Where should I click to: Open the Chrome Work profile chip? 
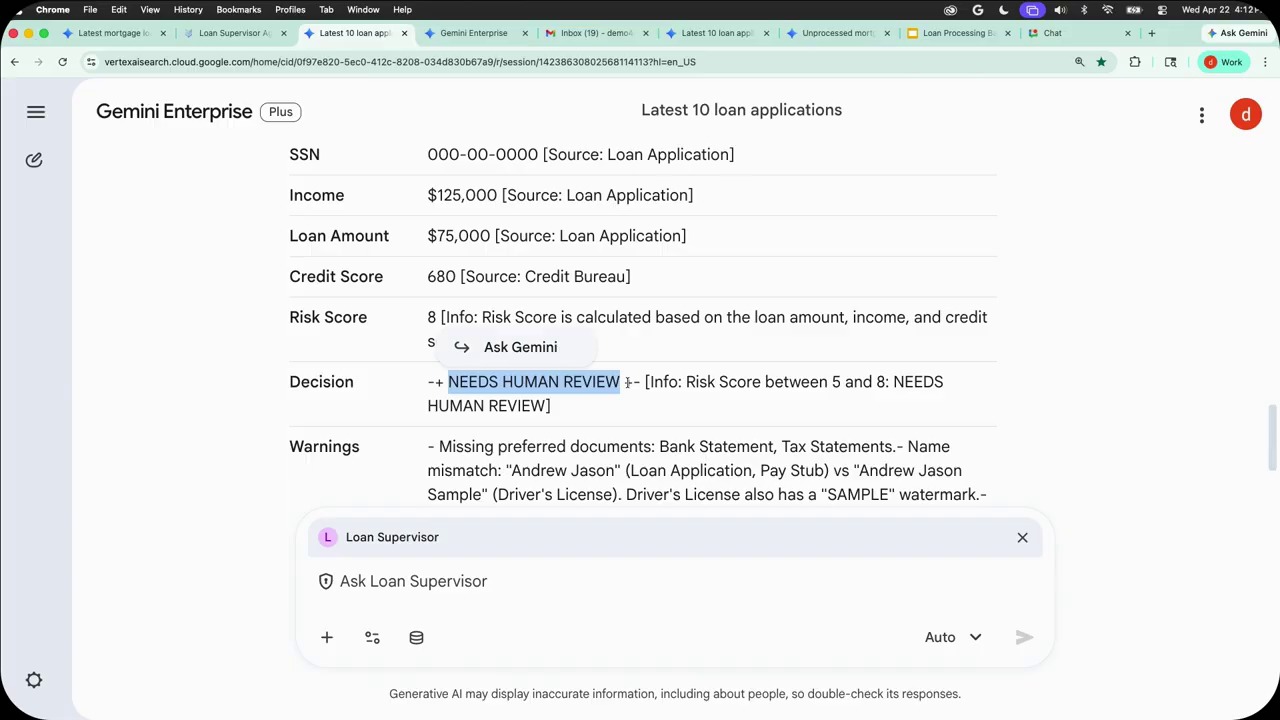[x=1222, y=62]
